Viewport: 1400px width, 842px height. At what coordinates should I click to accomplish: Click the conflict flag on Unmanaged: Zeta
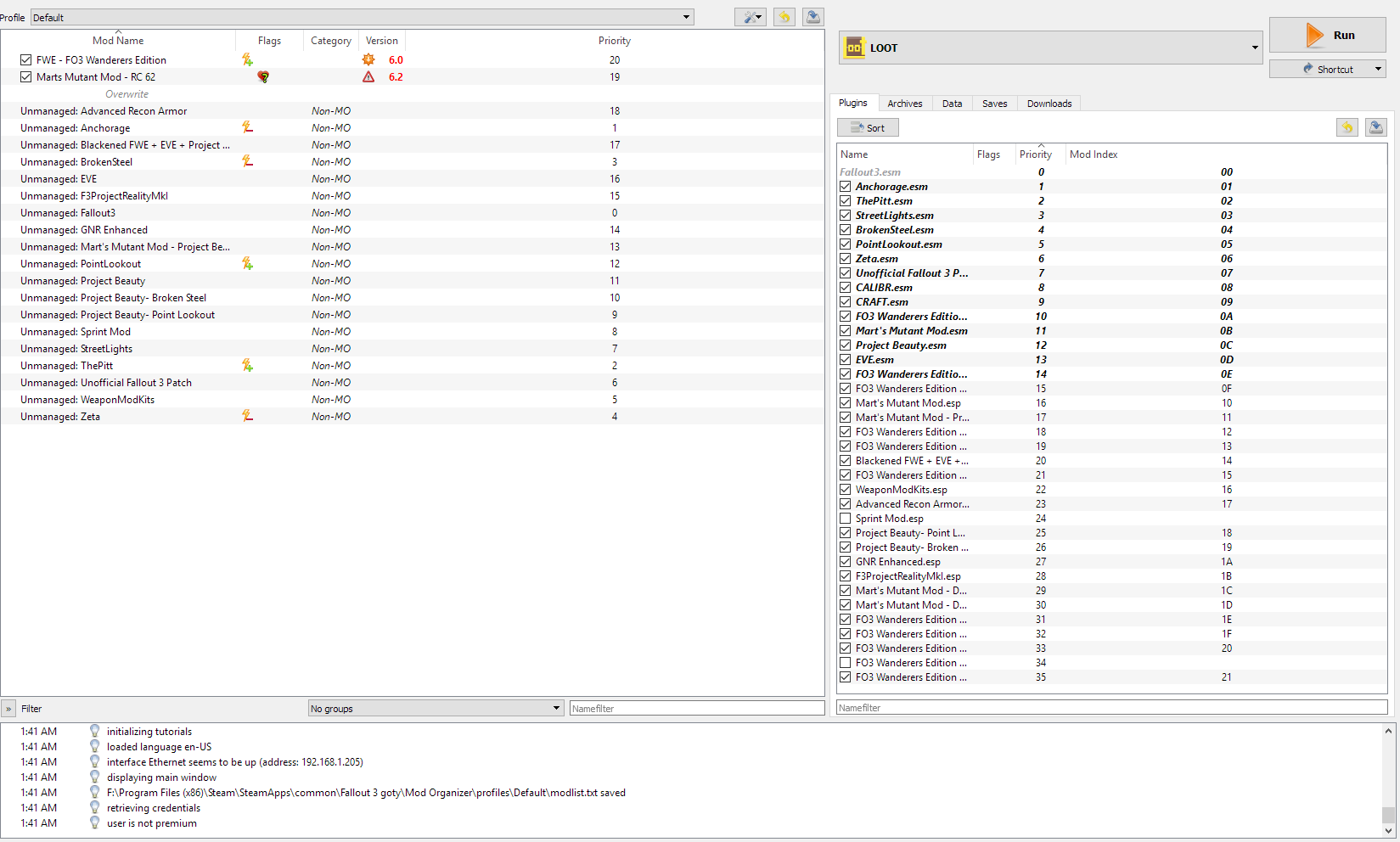coord(247,416)
